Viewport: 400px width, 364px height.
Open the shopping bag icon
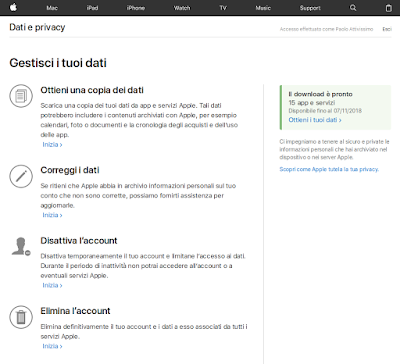[x=389, y=8]
